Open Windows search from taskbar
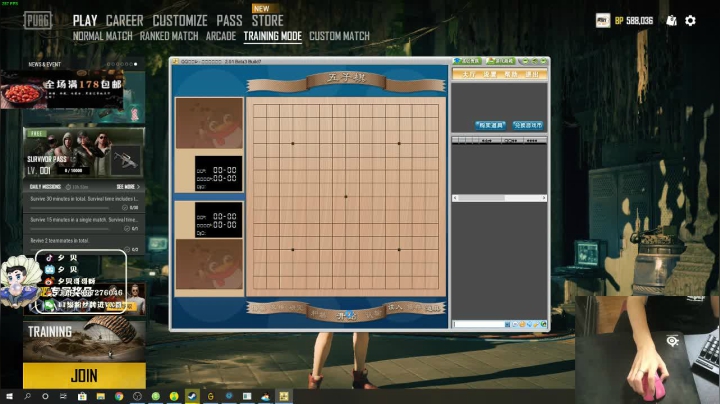720x404 pixels. [28, 396]
